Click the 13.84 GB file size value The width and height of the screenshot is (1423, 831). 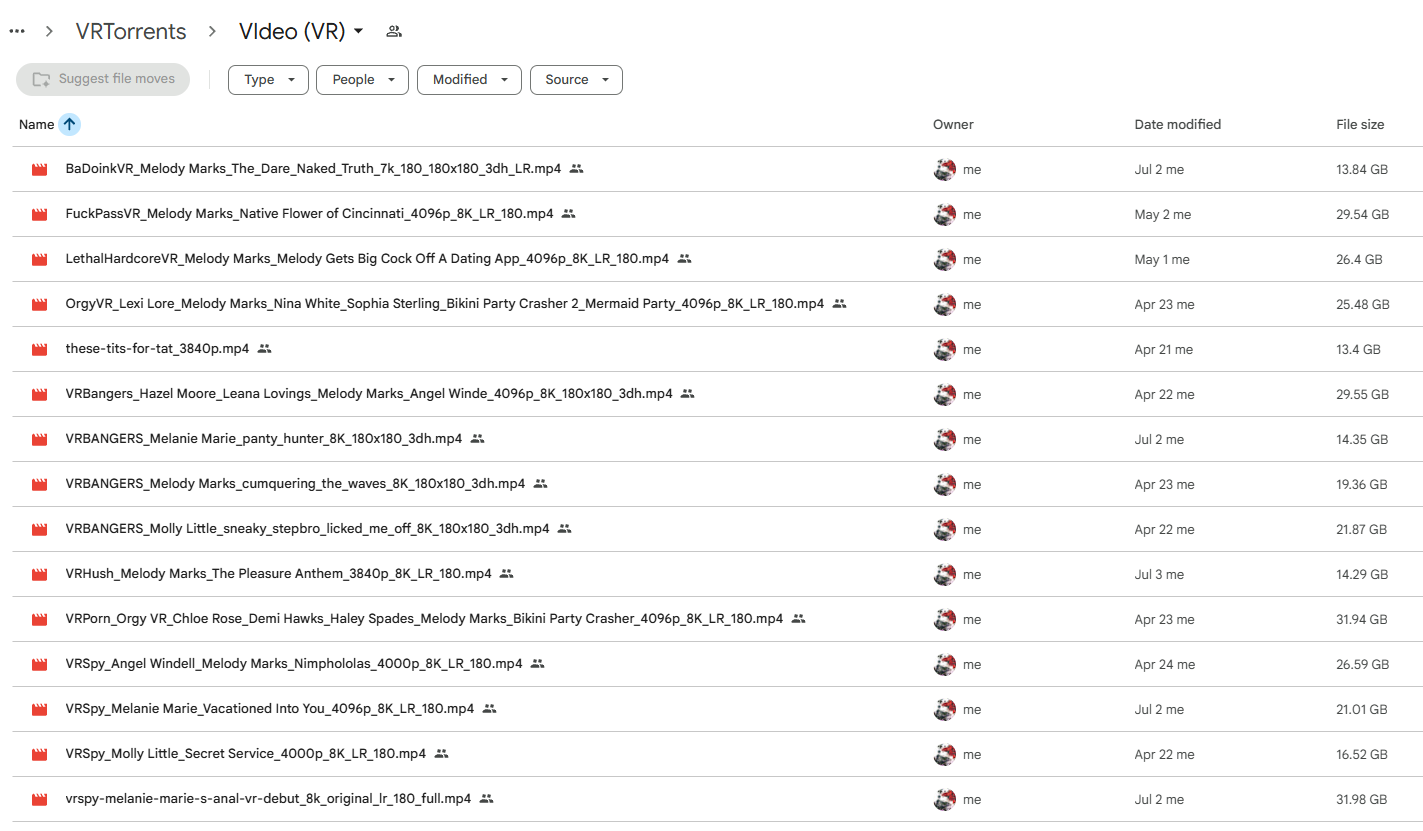(1362, 170)
